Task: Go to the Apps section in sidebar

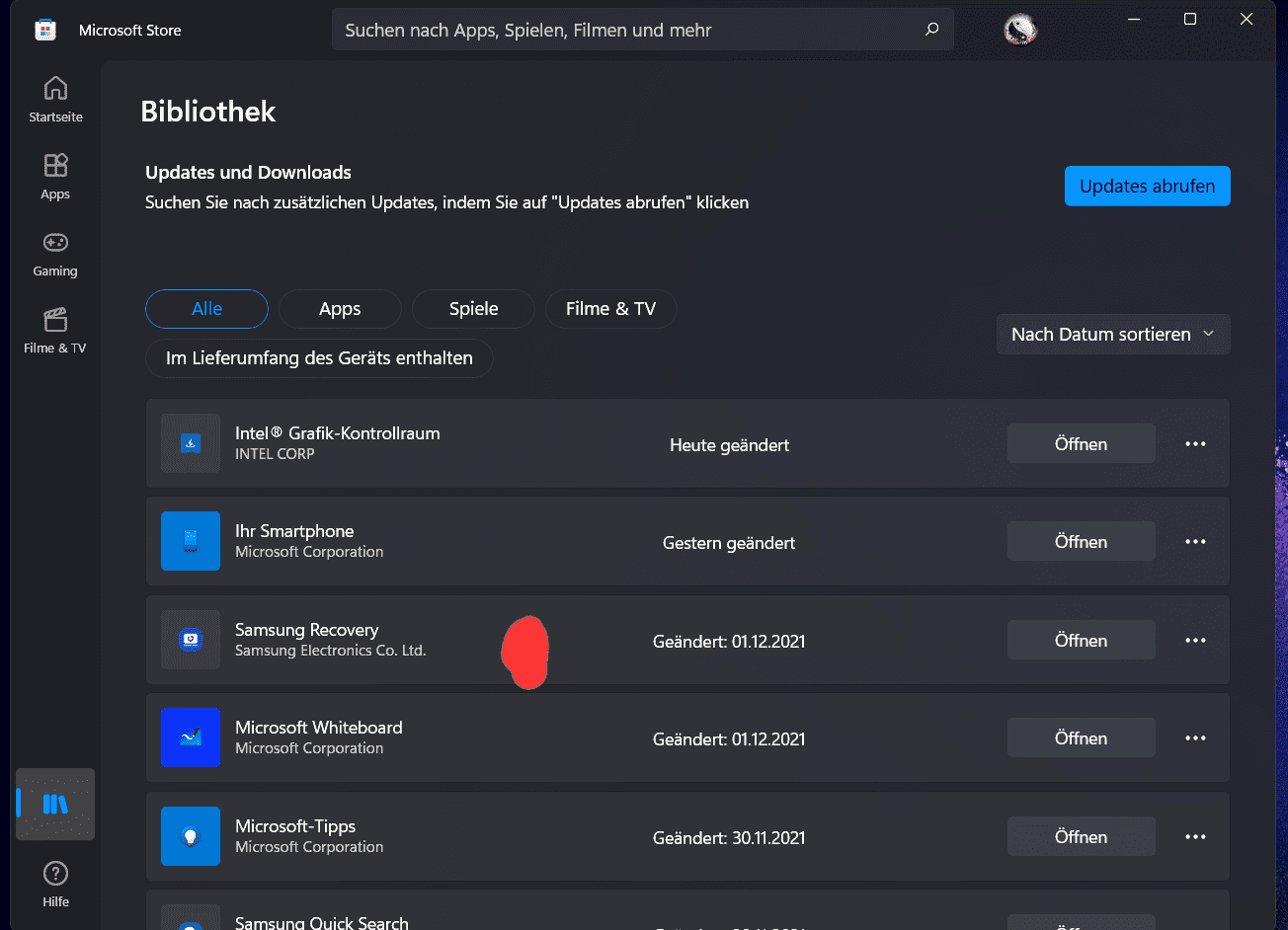Action: pyautogui.click(x=55, y=177)
